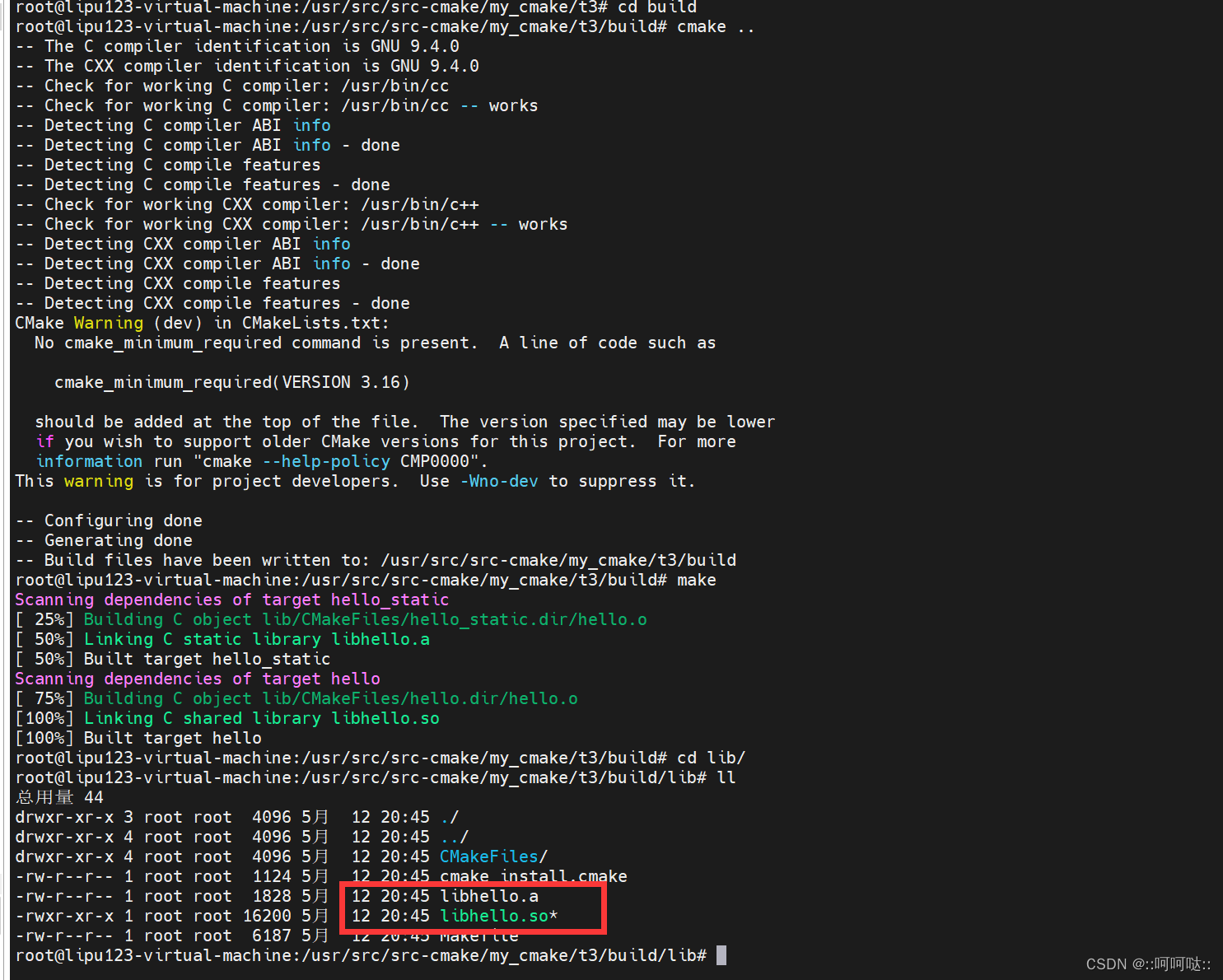Click the '../' parent directory entry

pyautogui.click(x=455, y=837)
